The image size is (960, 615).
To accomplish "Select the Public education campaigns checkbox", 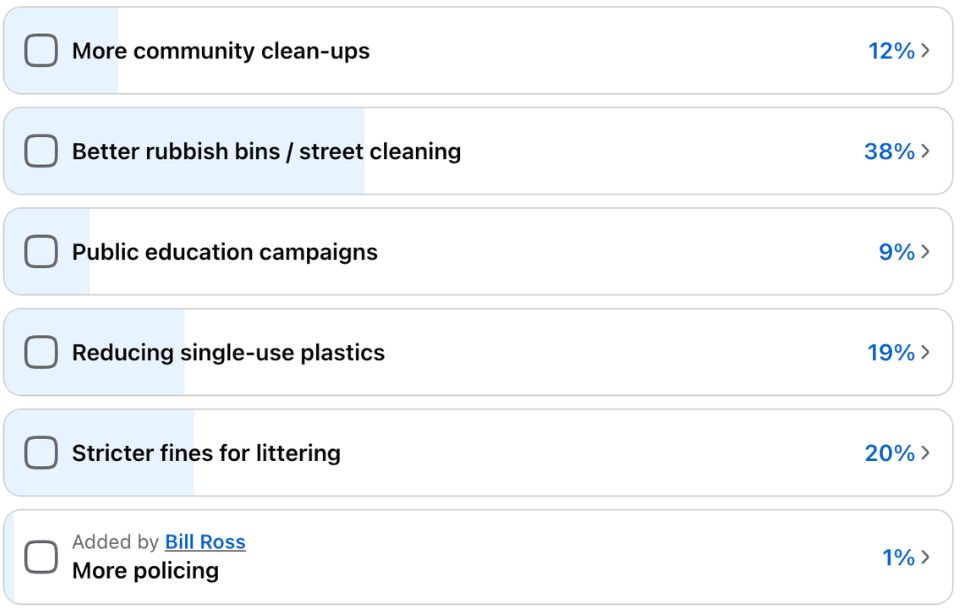I will coord(41,252).
